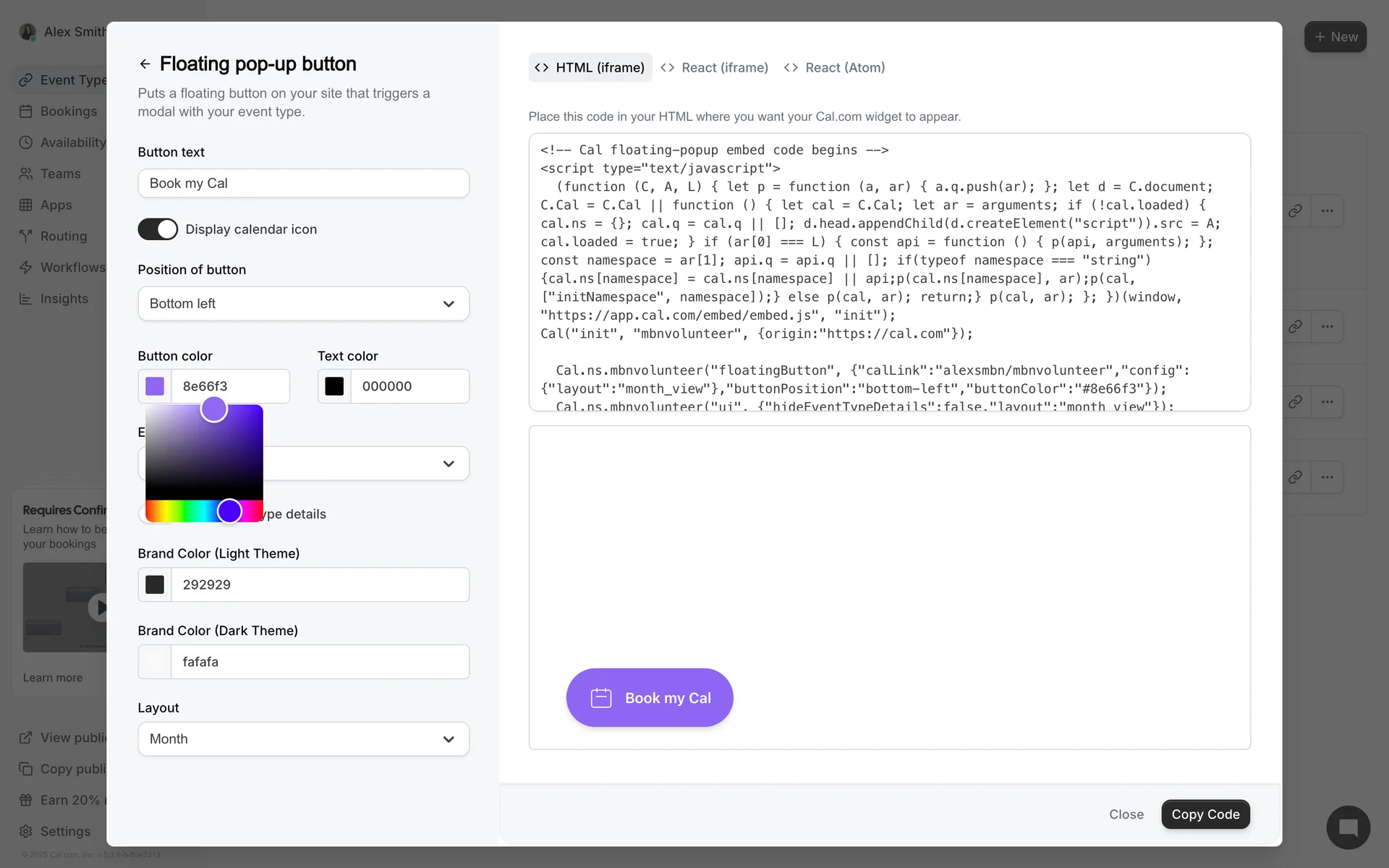Click the Routing icon in sidebar

26,237
